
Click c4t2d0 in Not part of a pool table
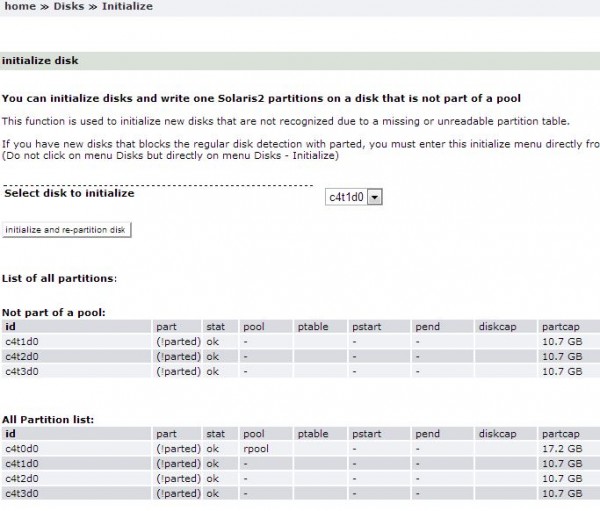tap(22, 356)
